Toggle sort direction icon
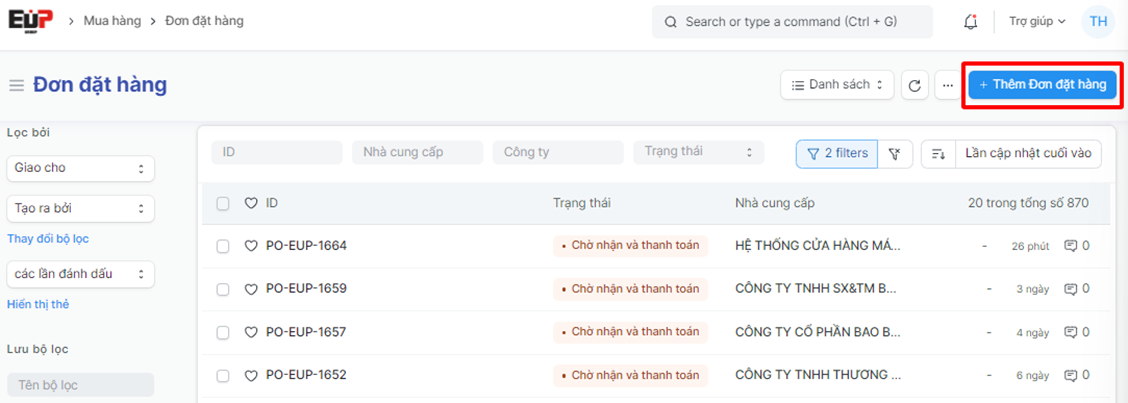This screenshot has width=1128, height=403. pyautogui.click(x=938, y=153)
